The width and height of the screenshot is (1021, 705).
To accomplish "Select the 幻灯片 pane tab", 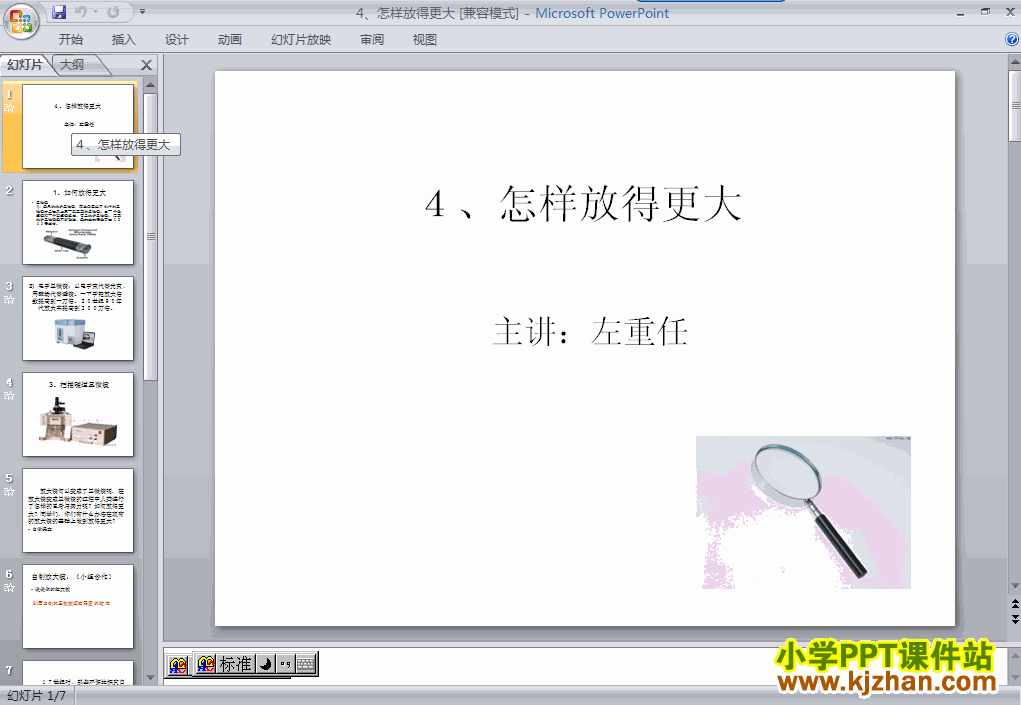I will [25, 64].
